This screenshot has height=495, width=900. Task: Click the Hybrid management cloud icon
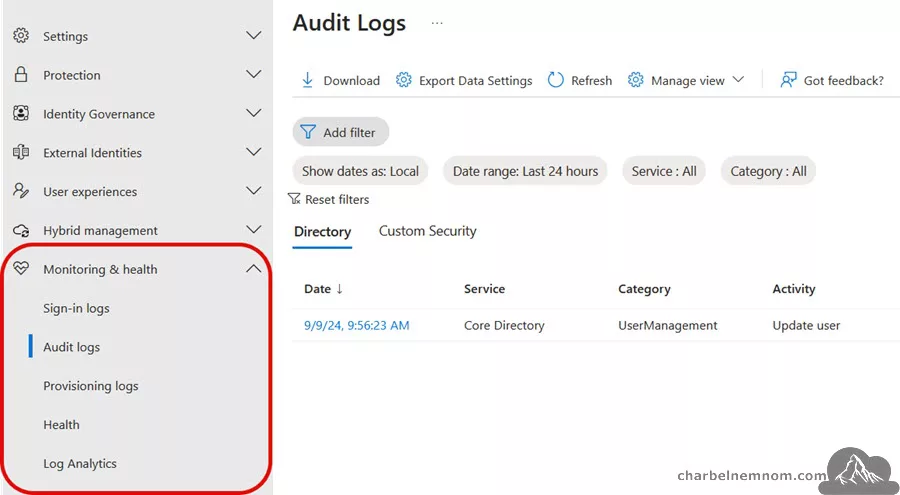21,230
